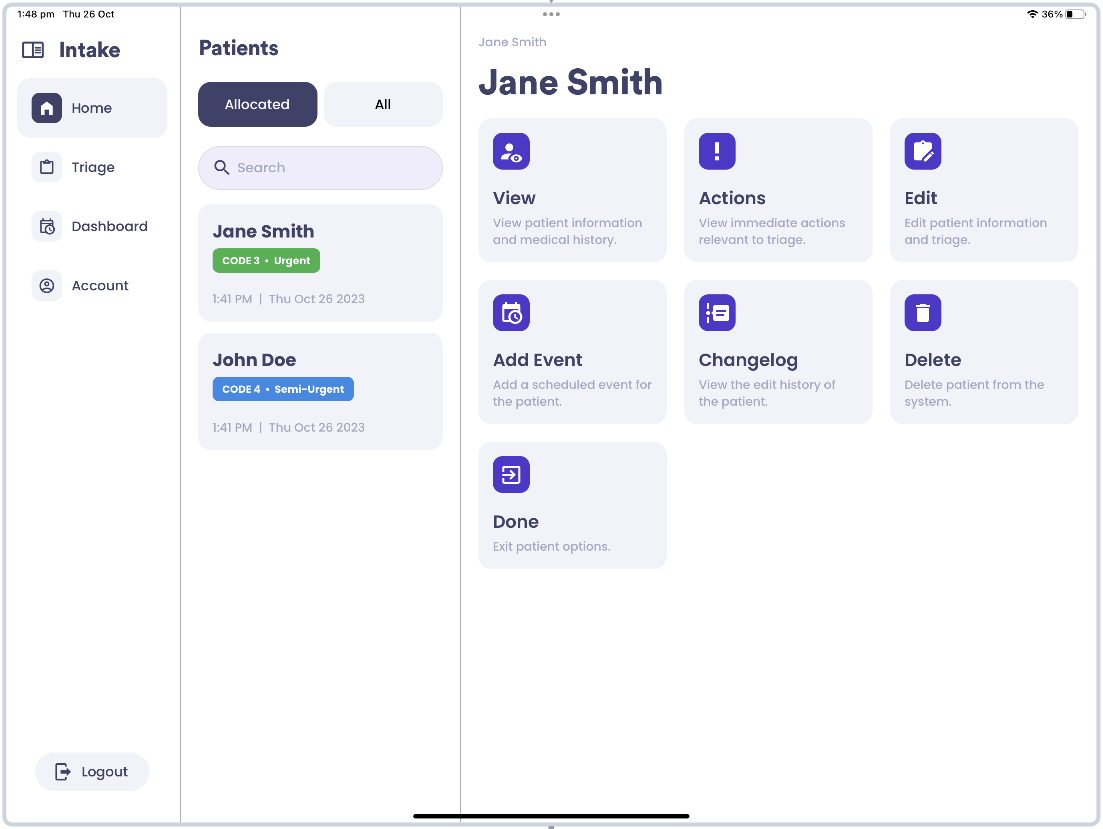The width and height of the screenshot is (1103, 829).
Task: Click the Dashboard calendar-clock icon
Action: tap(46, 226)
